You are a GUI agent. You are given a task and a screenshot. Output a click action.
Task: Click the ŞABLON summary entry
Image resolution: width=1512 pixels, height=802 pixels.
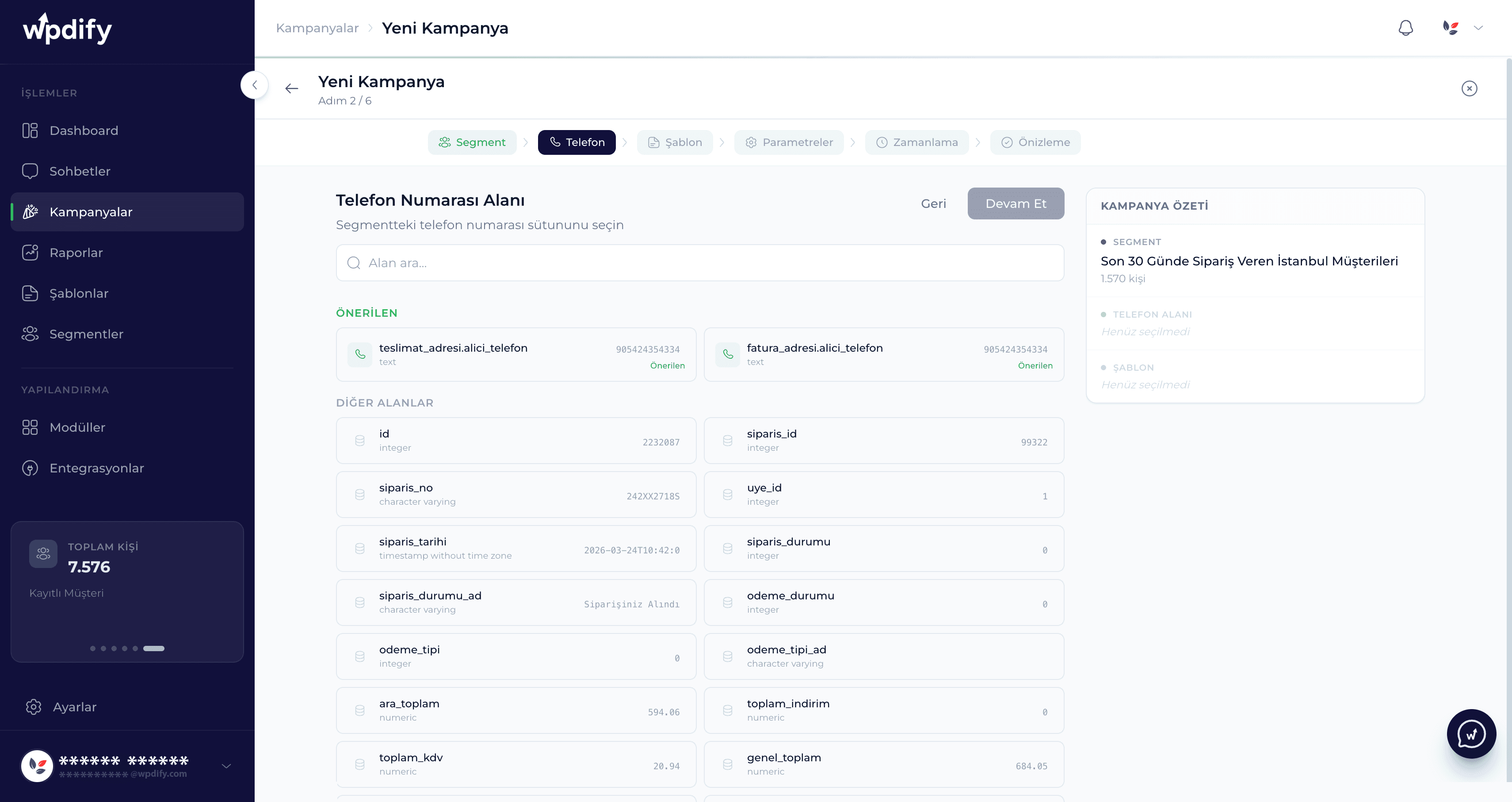[1255, 376]
